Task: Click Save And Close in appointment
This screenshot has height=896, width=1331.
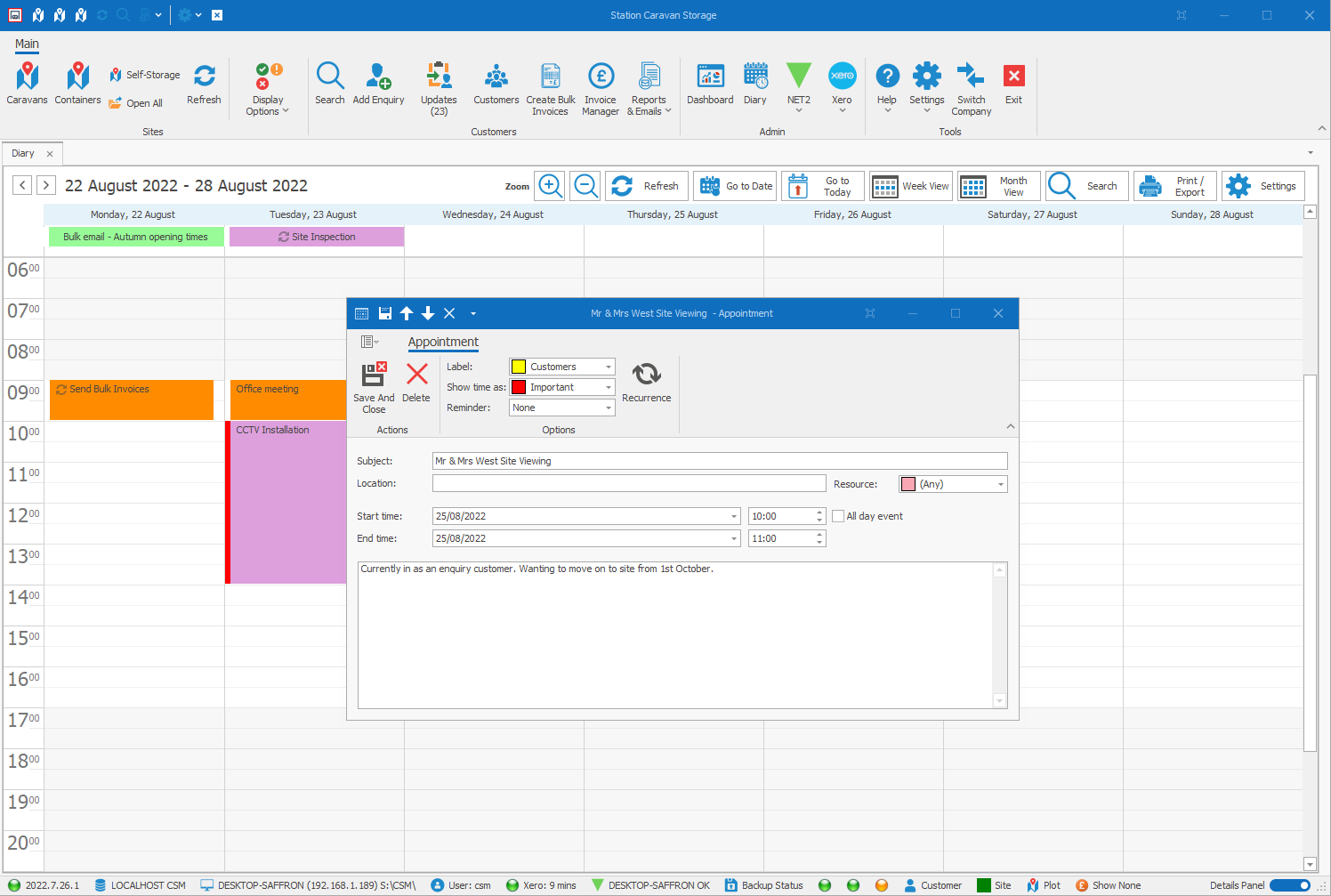Action: click(374, 387)
